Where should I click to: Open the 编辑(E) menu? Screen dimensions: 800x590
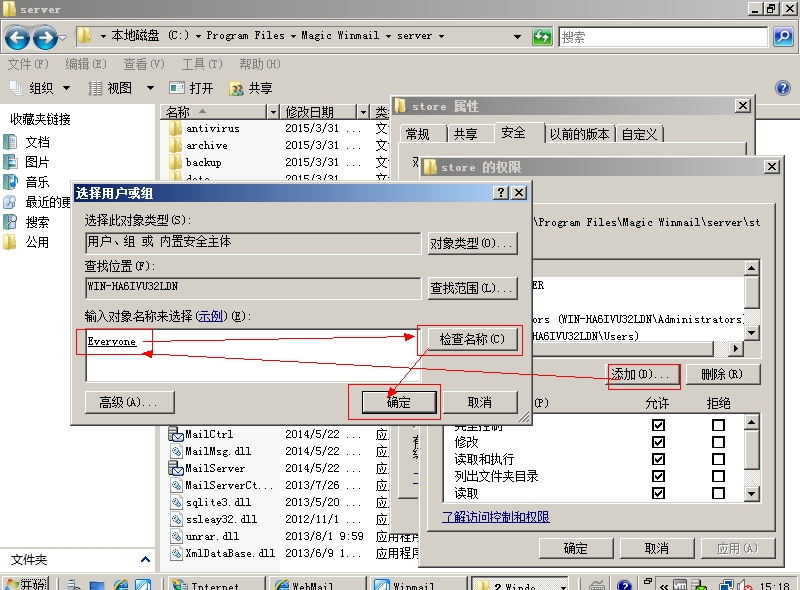click(86, 64)
